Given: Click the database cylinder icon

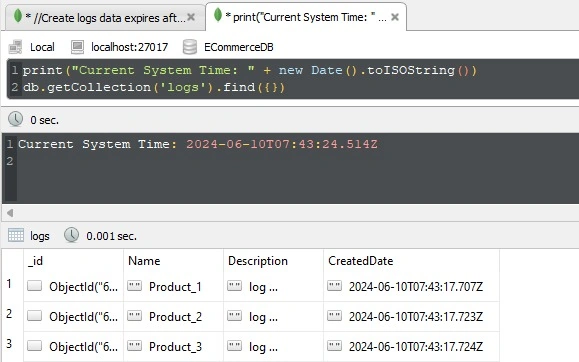Looking at the screenshot, I should pyautogui.click(x=190, y=47).
